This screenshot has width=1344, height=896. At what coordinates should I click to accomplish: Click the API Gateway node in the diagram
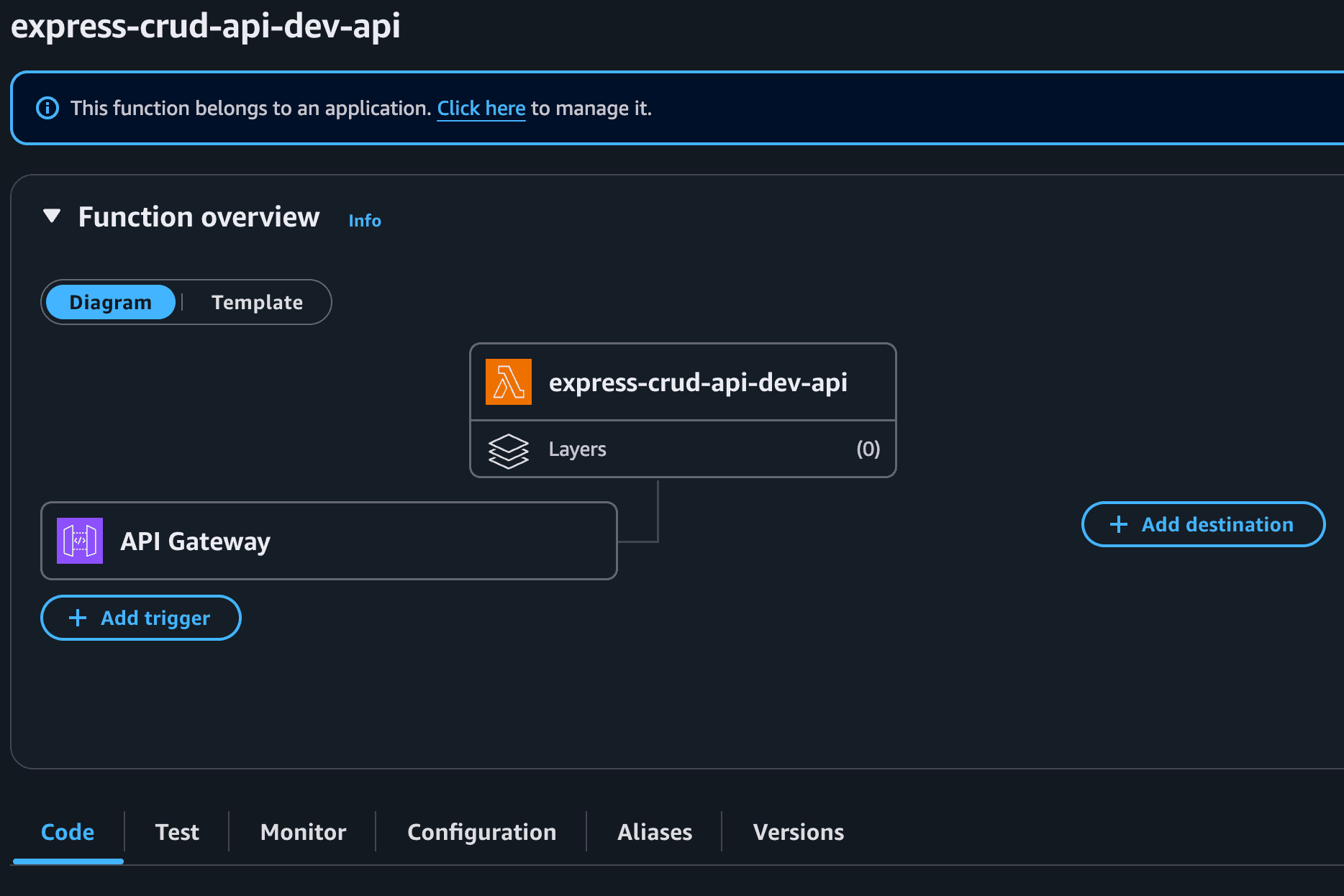coord(329,541)
